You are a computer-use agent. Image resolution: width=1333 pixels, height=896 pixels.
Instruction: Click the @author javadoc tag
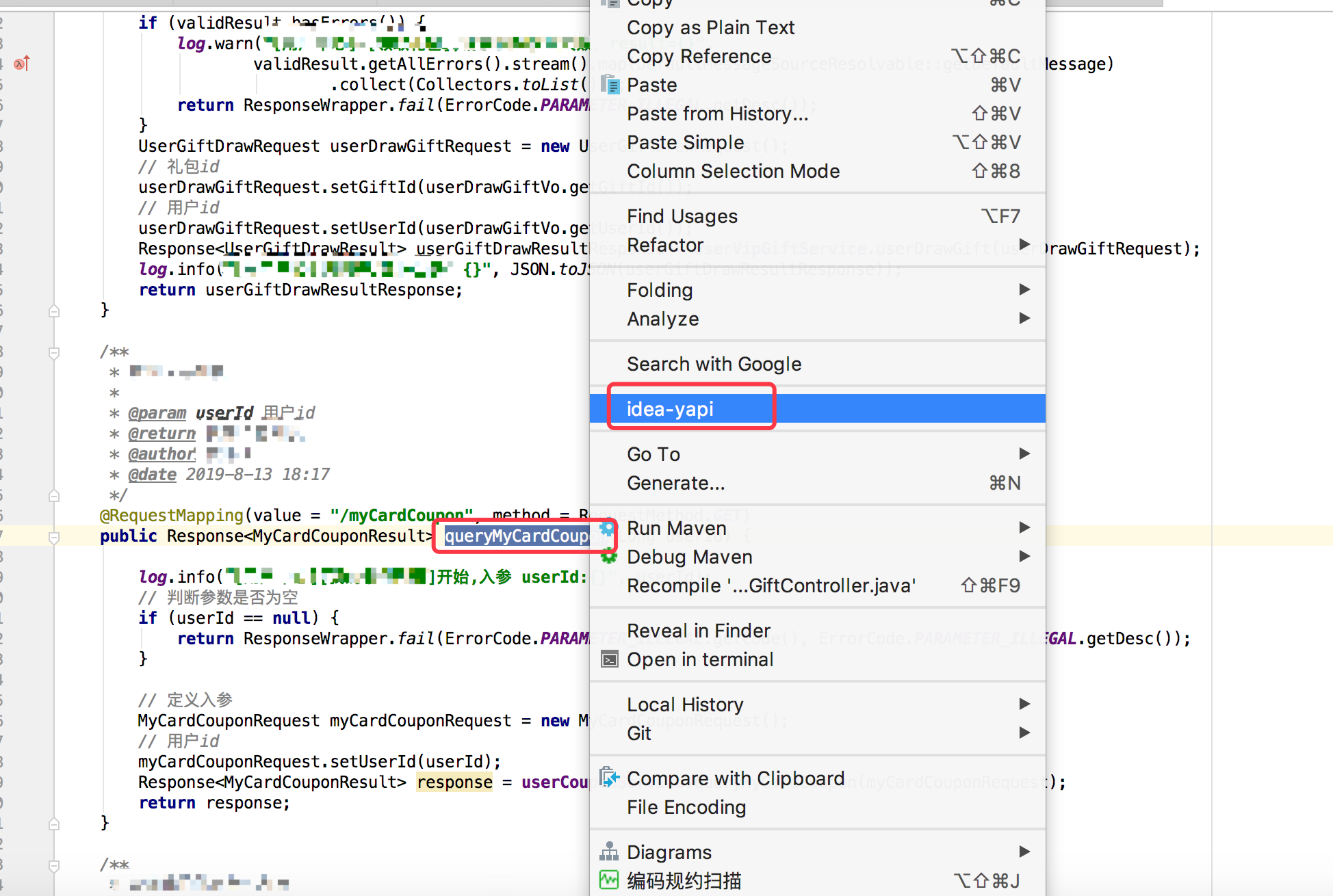(161, 454)
